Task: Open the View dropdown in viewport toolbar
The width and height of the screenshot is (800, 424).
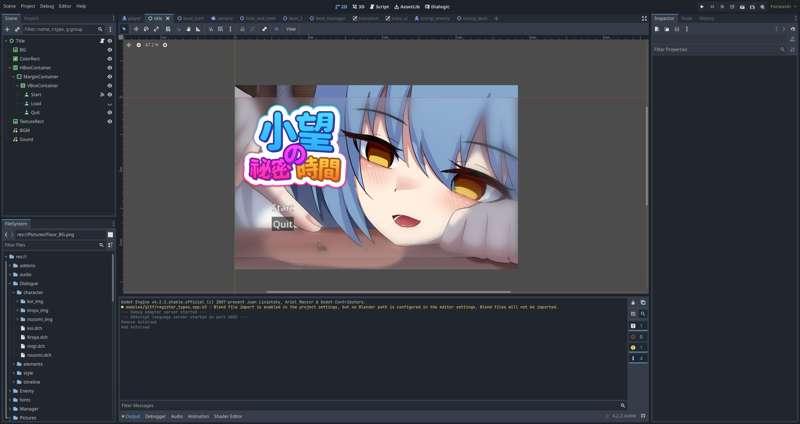Action: (x=291, y=29)
